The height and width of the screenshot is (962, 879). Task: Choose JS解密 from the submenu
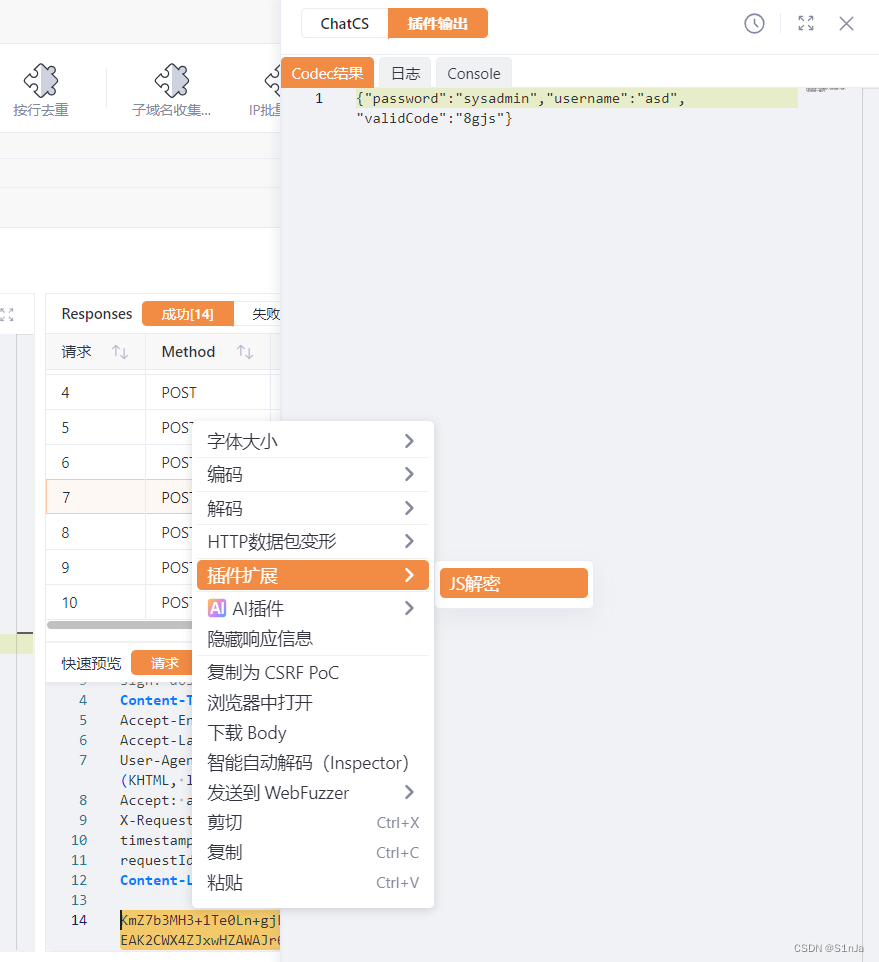click(513, 583)
